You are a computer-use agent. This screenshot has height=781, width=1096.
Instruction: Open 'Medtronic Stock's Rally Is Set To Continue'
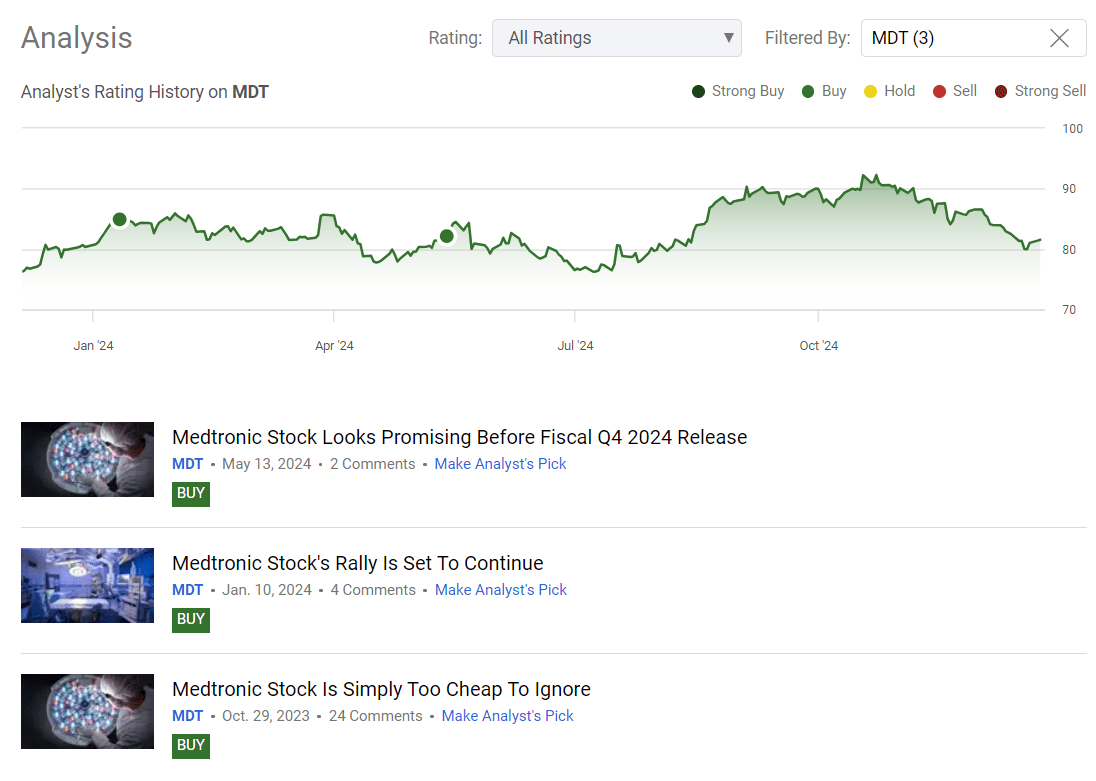(357, 563)
